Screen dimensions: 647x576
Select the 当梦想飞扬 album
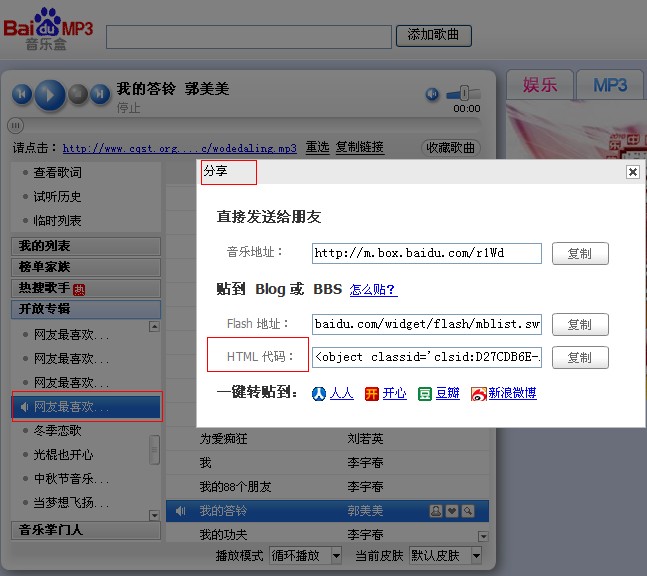71,503
